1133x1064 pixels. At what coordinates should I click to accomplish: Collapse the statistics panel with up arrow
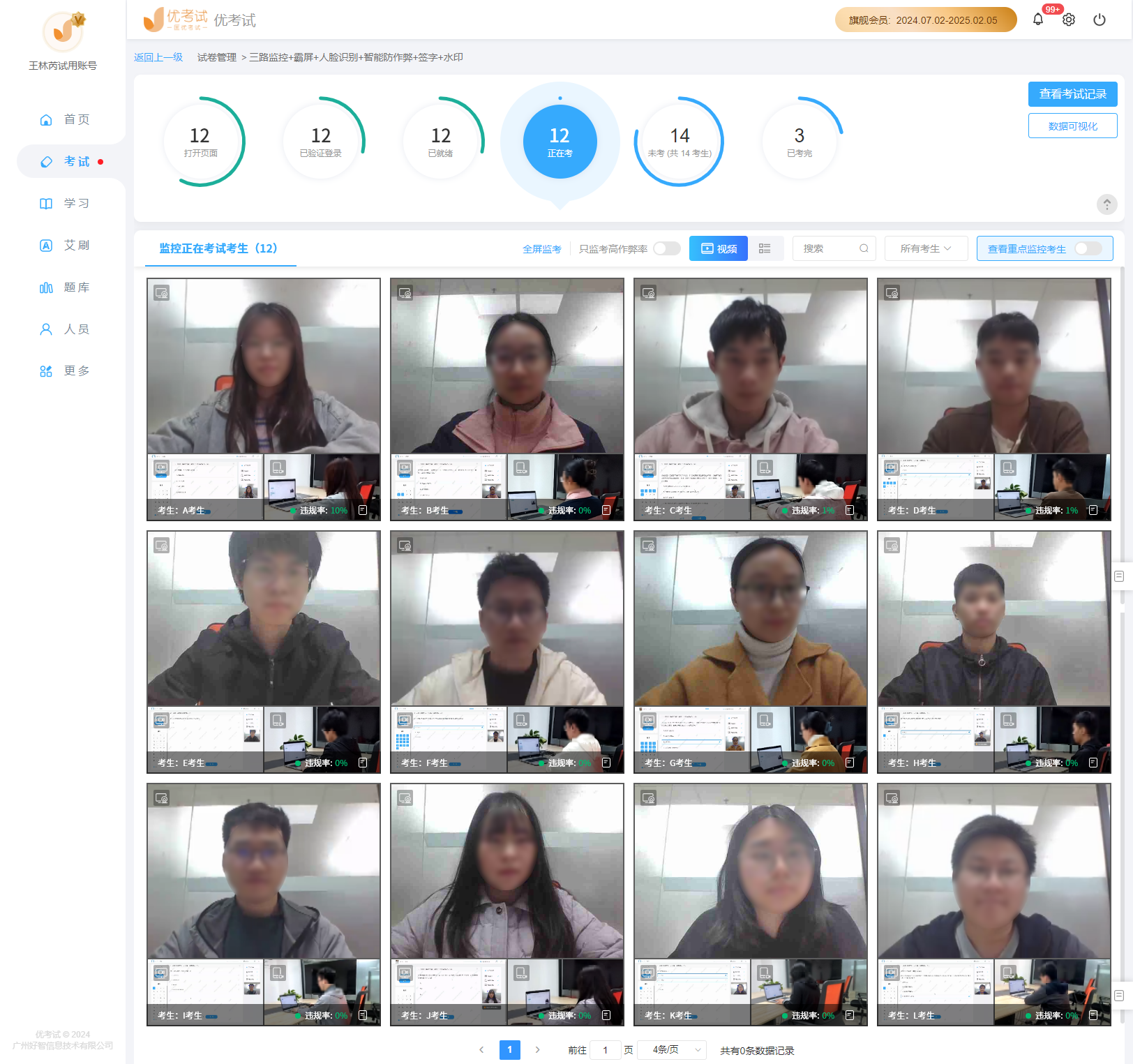point(1106,204)
